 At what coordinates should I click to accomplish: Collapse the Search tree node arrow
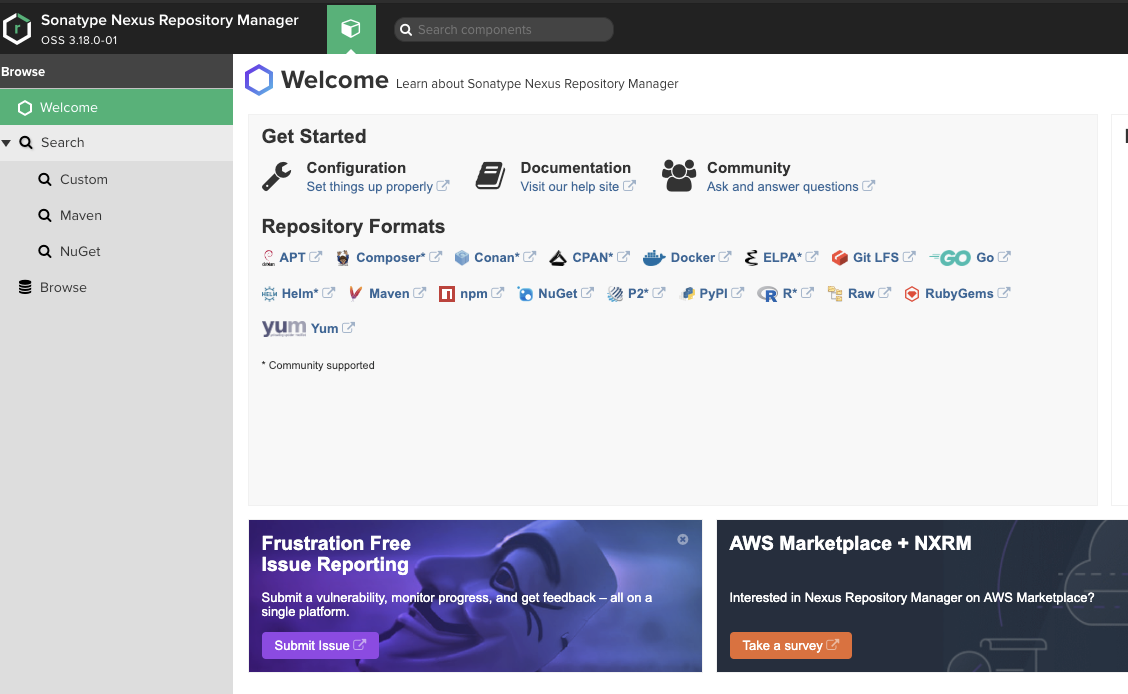tap(6, 143)
